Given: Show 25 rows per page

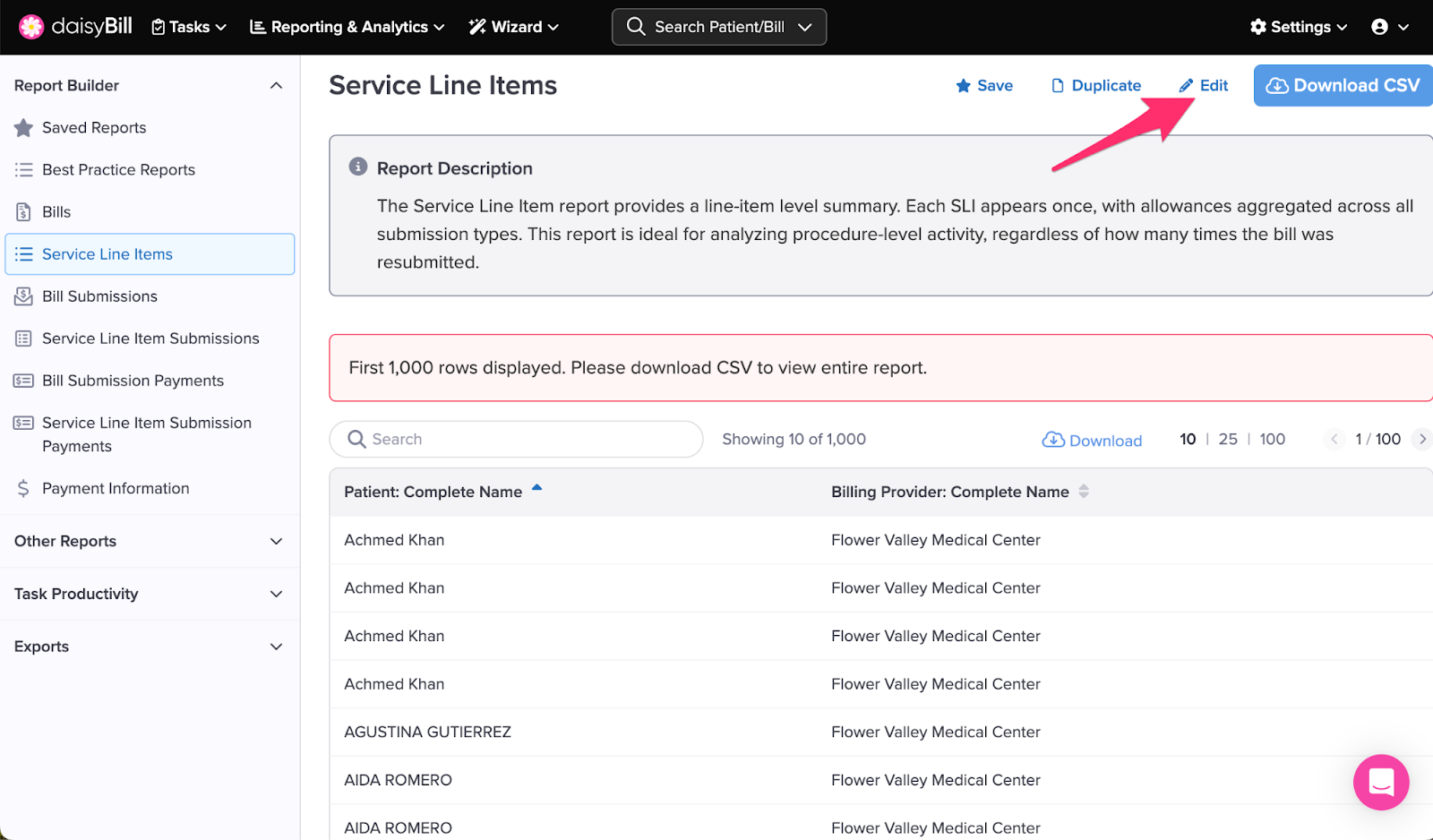Looking at the screenshot, I should coord(1227,439).
